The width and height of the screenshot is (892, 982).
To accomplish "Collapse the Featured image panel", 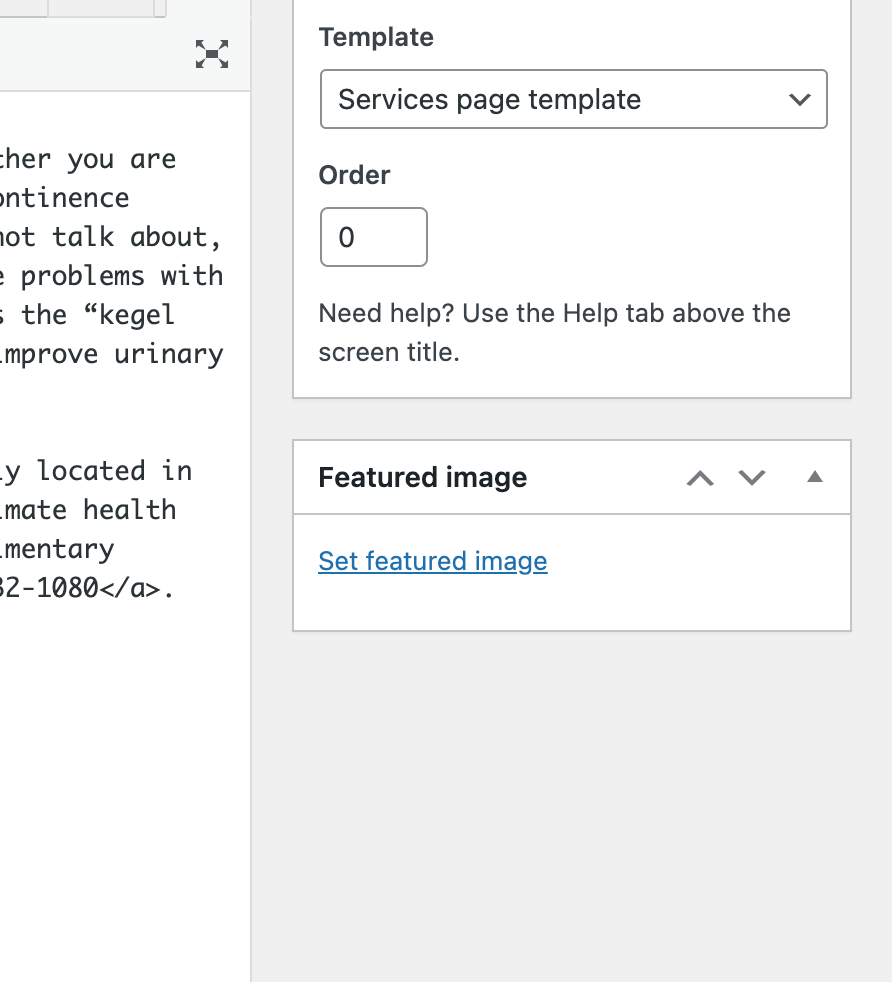I will coord(814,477).
